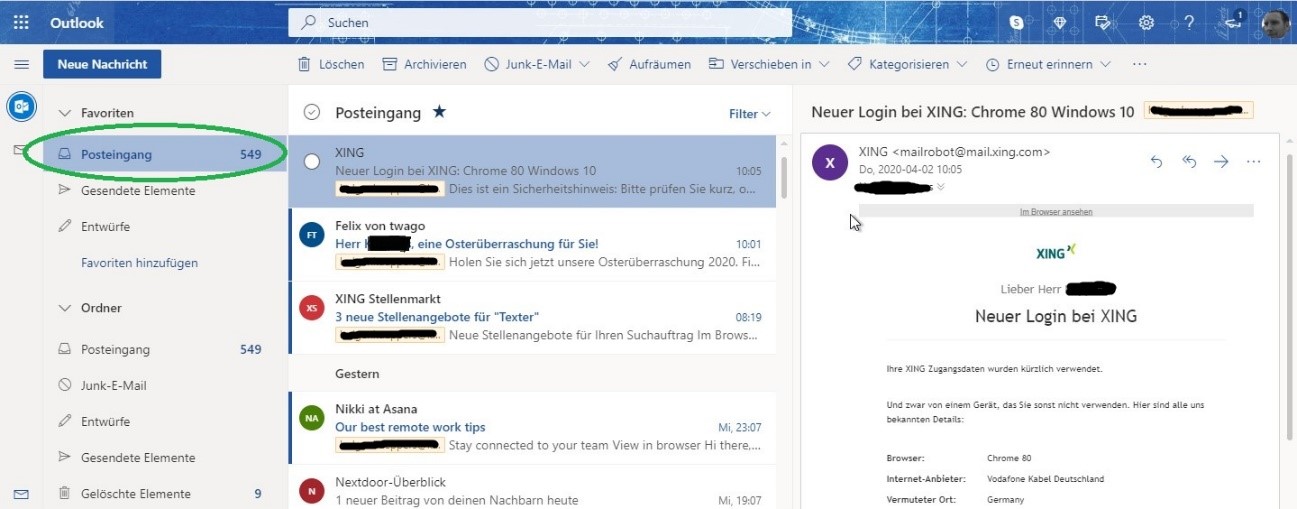1297x509 pixels.
Task: Click into the Suchen search field
Action: point(540,22)
